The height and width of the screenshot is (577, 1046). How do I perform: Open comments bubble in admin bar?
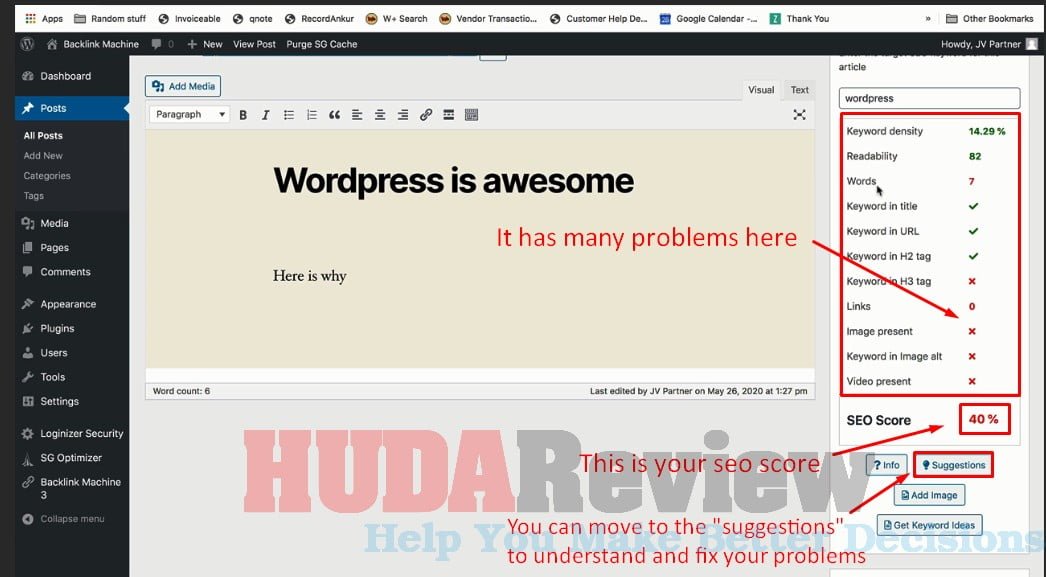pyautogui.click(x=162, y=44)
